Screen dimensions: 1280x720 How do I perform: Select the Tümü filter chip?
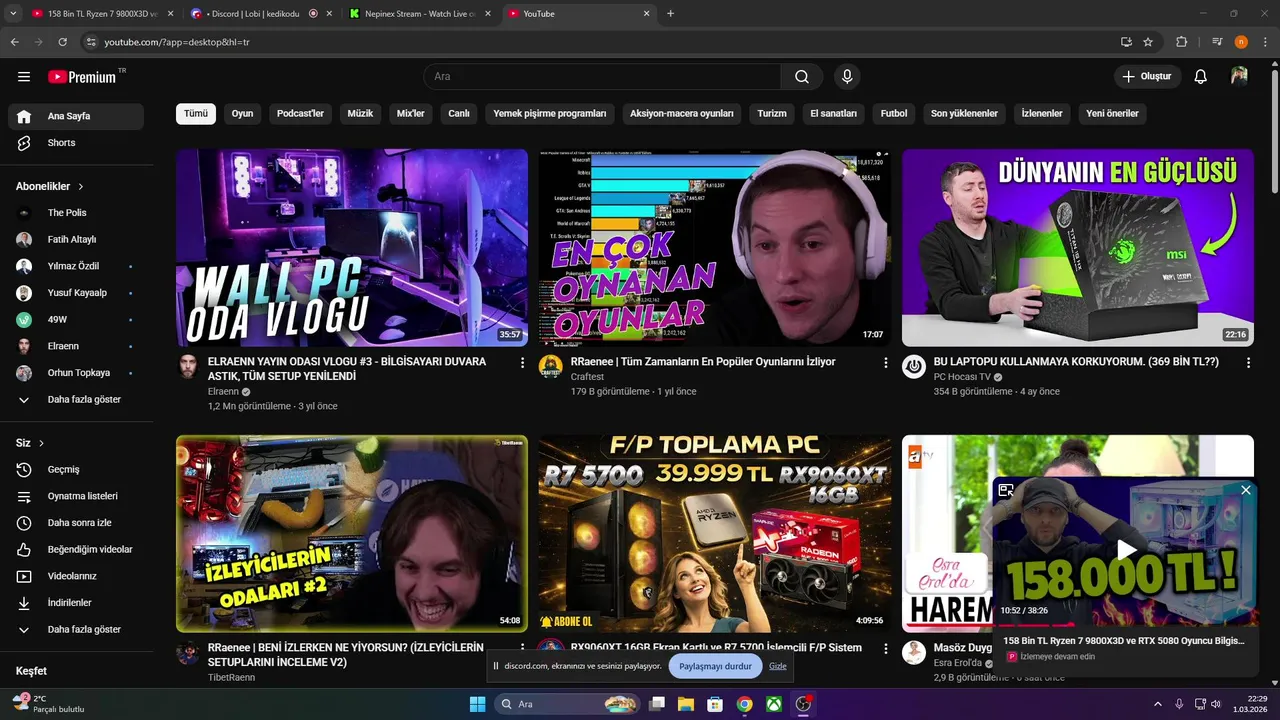point(196,114)
